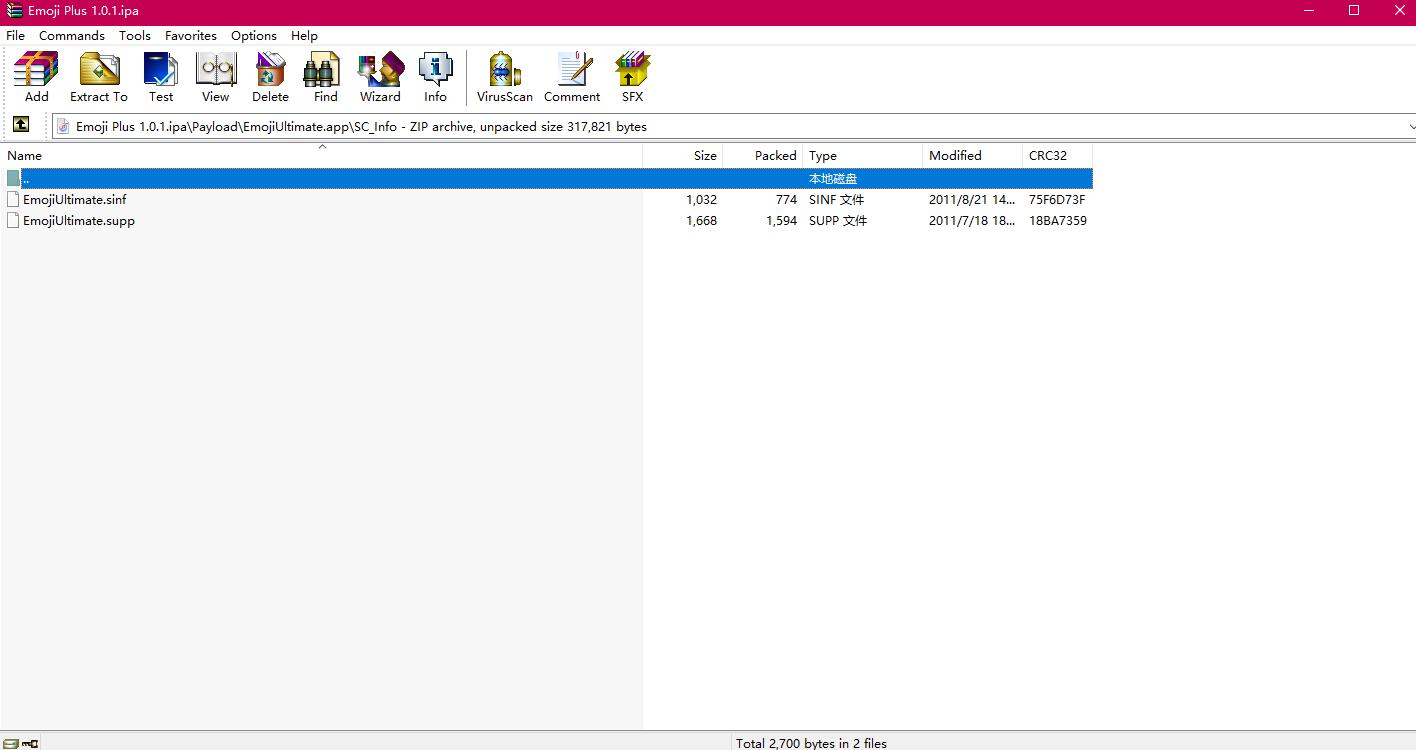Click the EmojiUltimate.sinf file icon
1416x750 pixels.
coord(13,199)
